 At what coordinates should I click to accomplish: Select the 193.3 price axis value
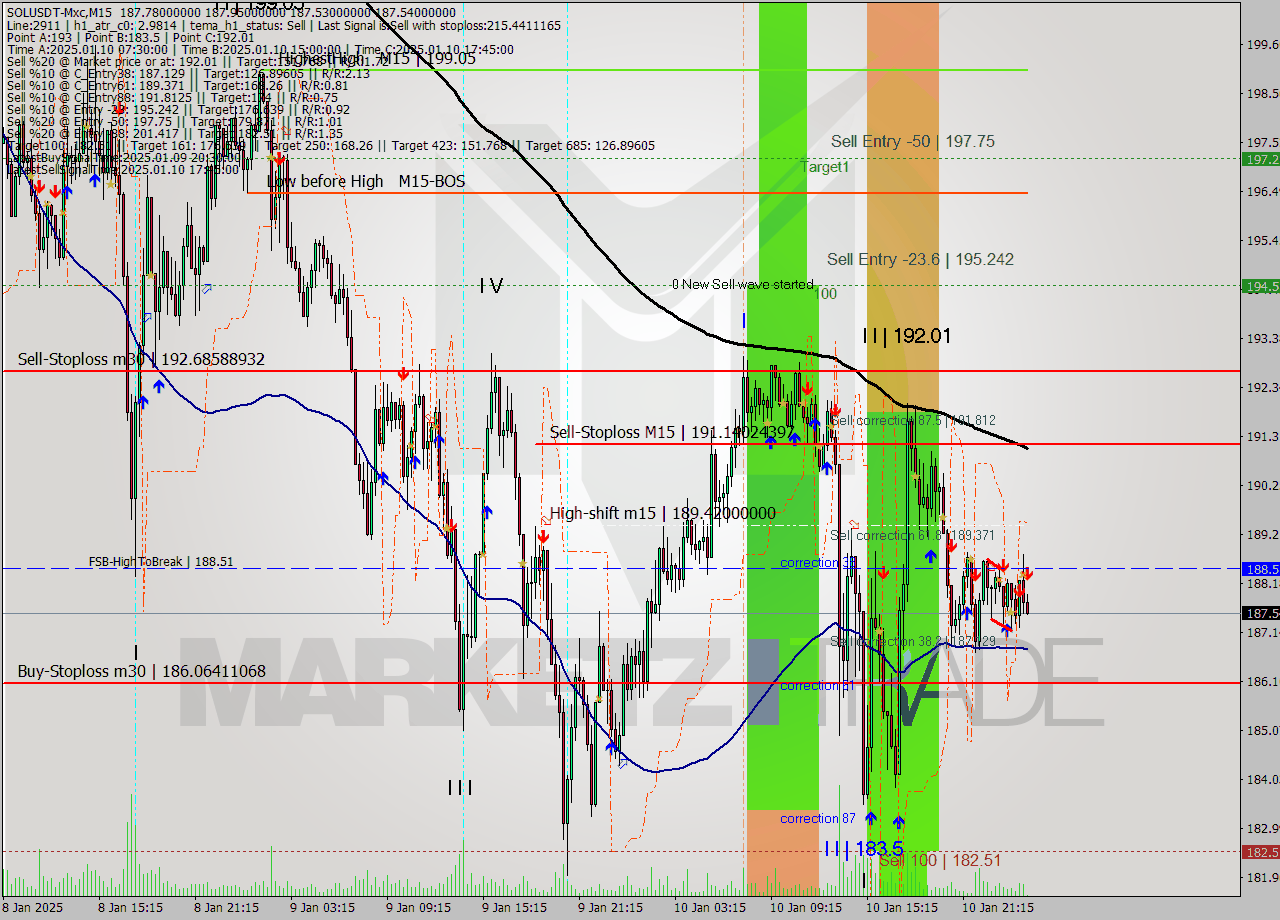coord(1262,338)
